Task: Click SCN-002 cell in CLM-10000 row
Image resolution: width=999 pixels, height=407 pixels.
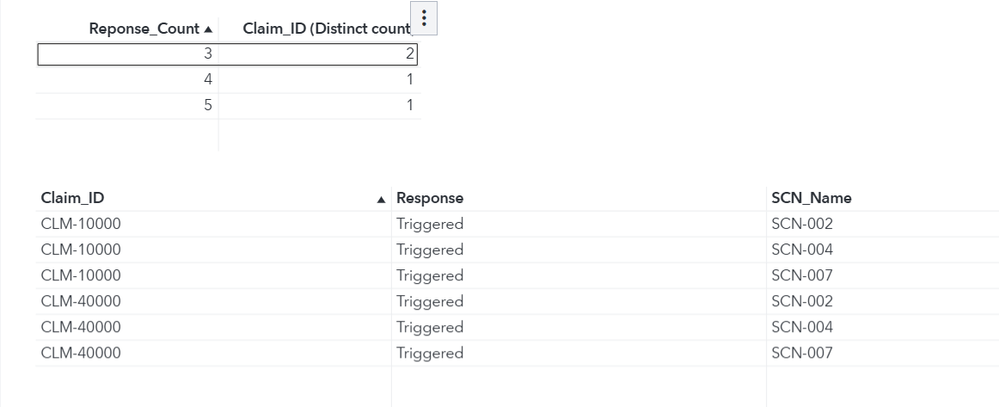Action: pos(802,224)
